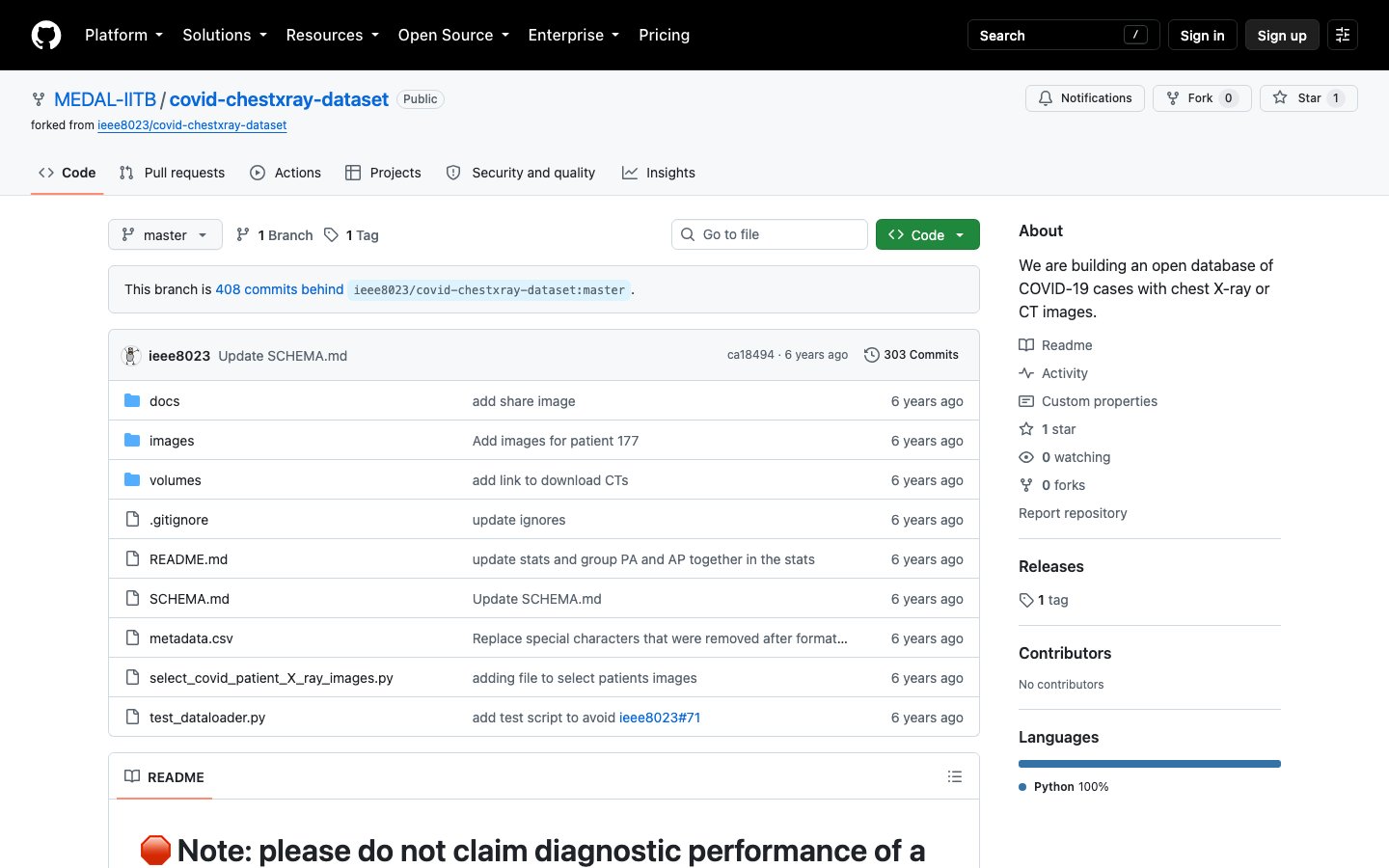The width and height of the screenshot is (1389, 868).
Task: Open the Projects tab
Action: tap(383, 173)
